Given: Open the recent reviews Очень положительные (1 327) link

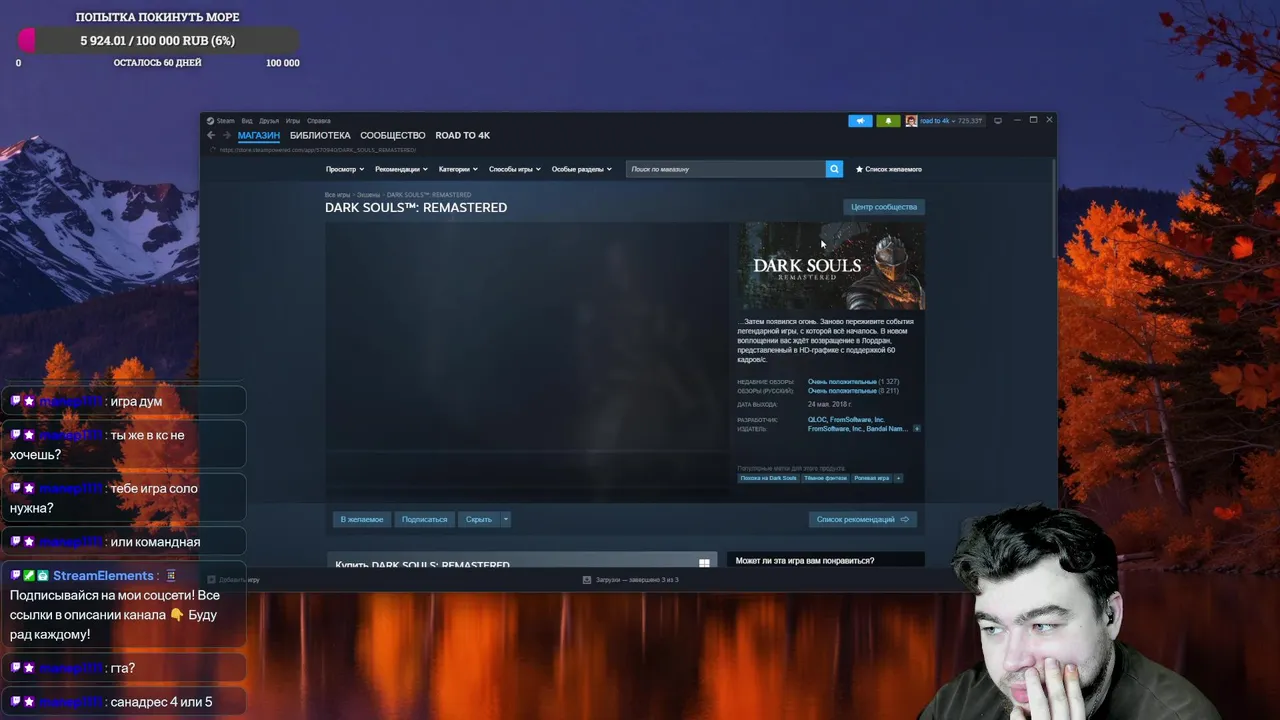Looking at the screenshot, I should 853,382.
